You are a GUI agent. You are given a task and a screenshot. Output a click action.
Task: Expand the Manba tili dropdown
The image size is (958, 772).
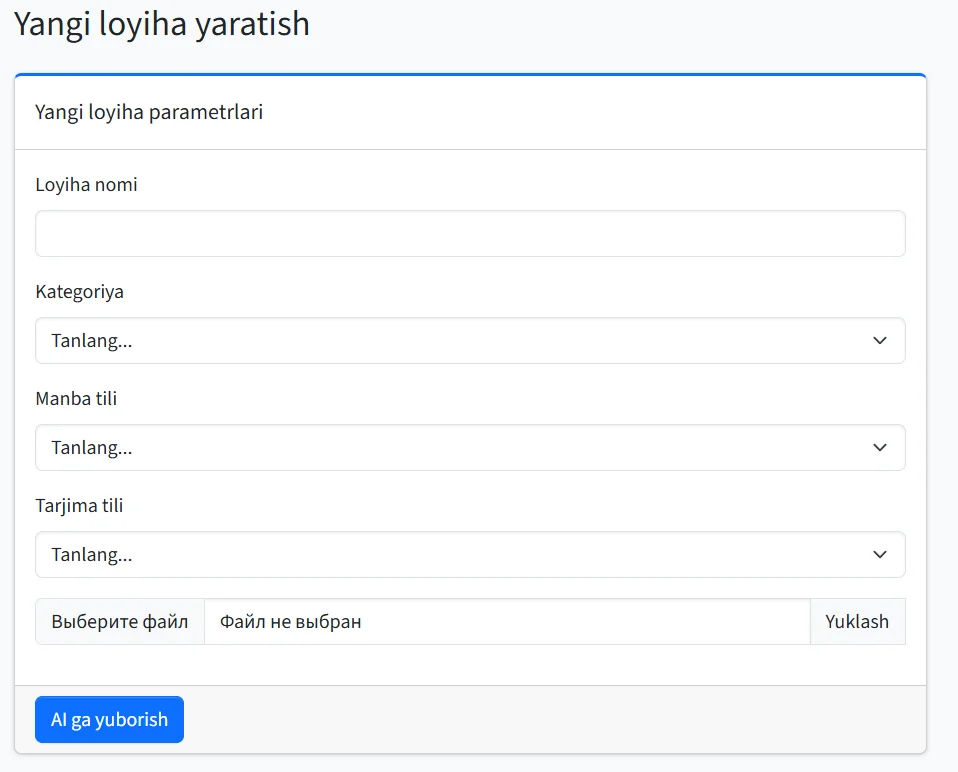click(470, 448)
